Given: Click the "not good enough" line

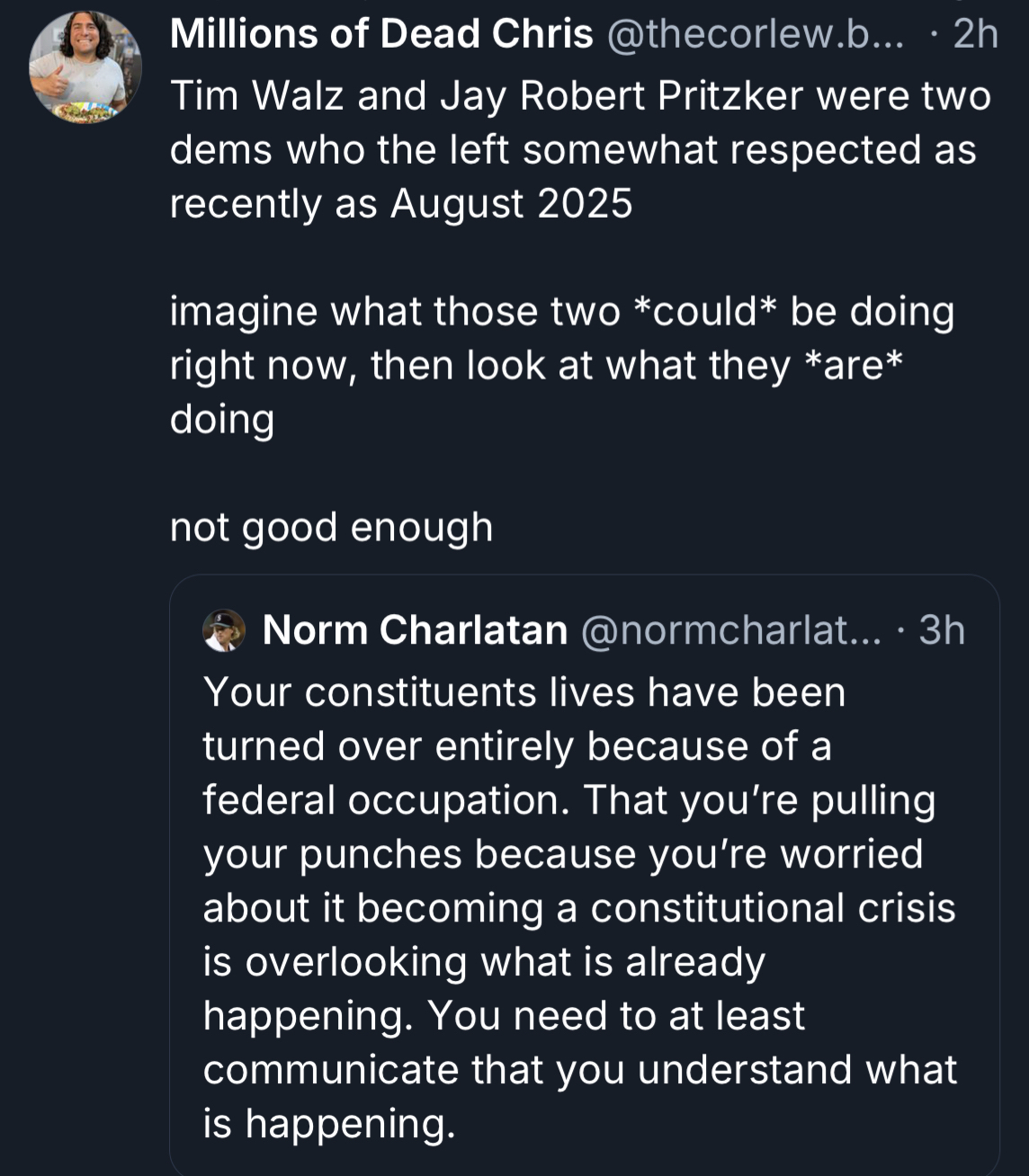Looking at the screenshot, I should (331, 528).
